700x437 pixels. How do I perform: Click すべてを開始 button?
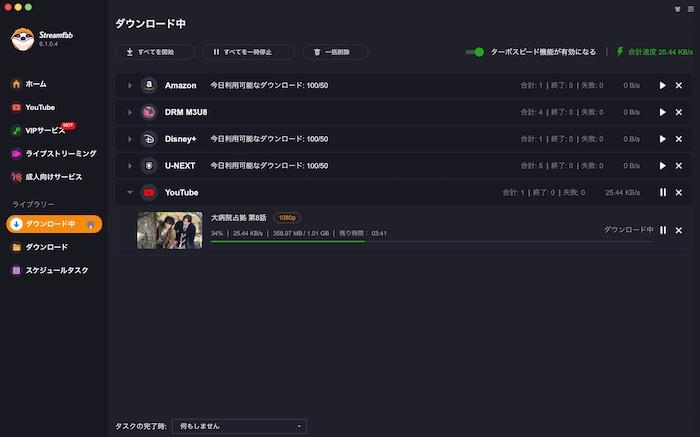pyautogui.click(x=154, y=52)
